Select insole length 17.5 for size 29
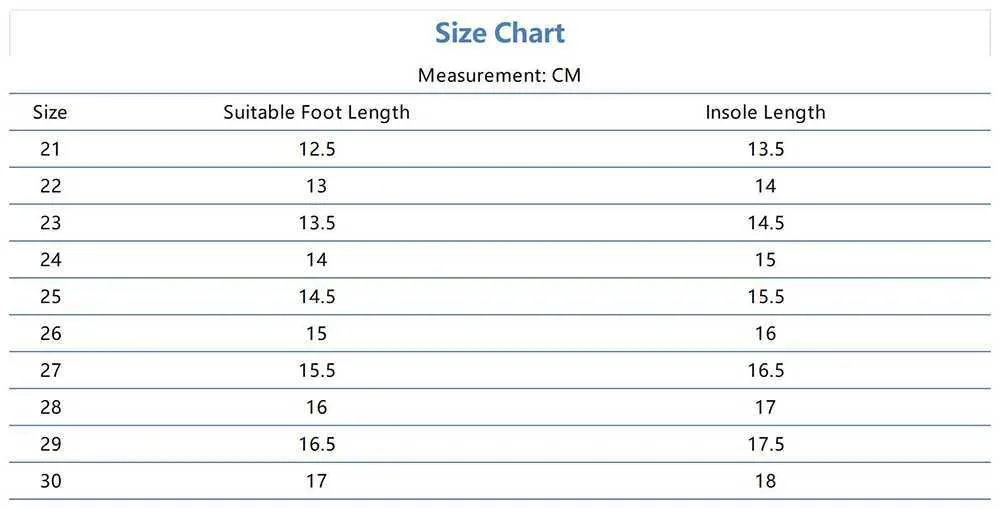 (x=765, y=444)
